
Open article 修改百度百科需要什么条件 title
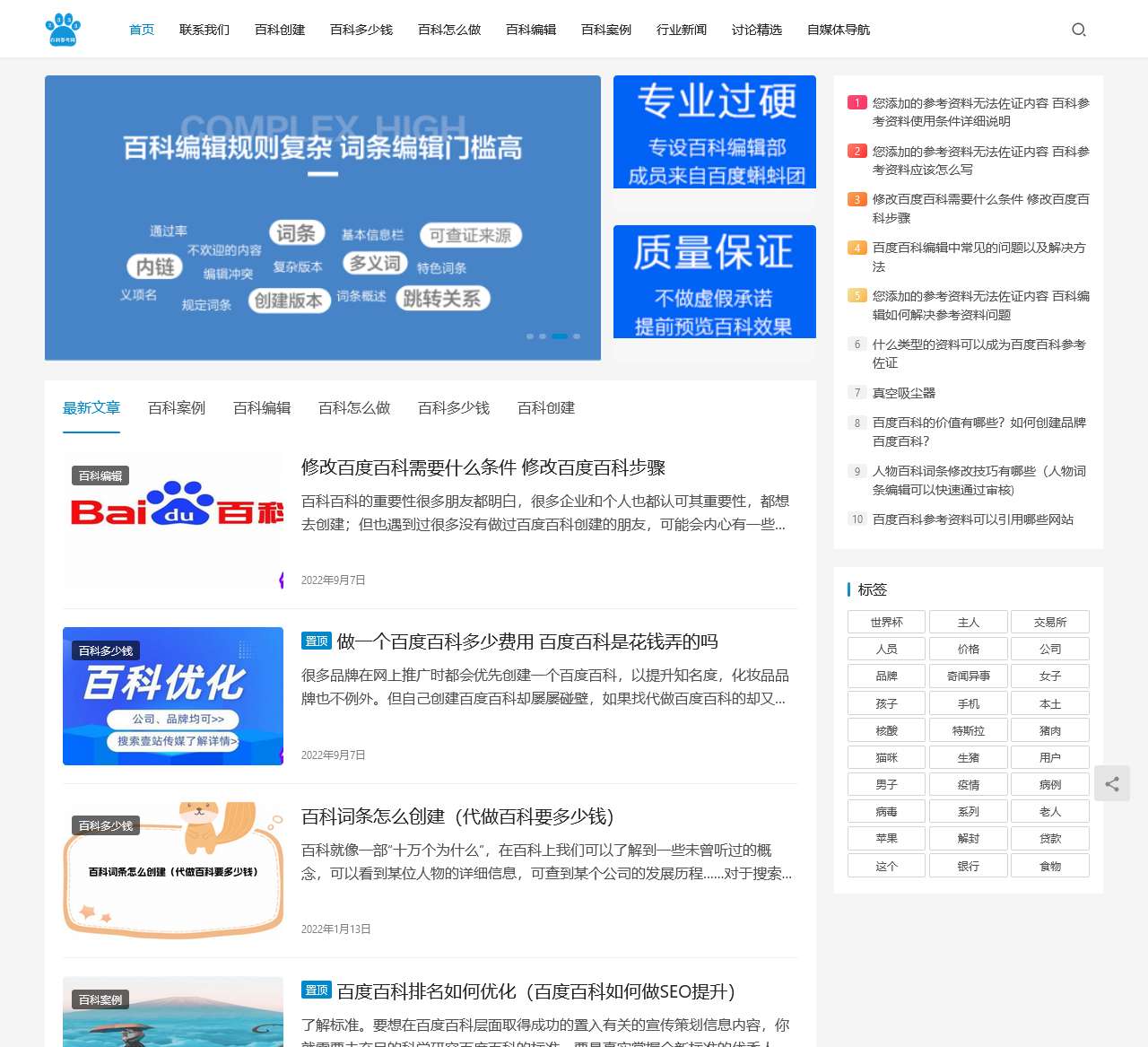[483, 467]
